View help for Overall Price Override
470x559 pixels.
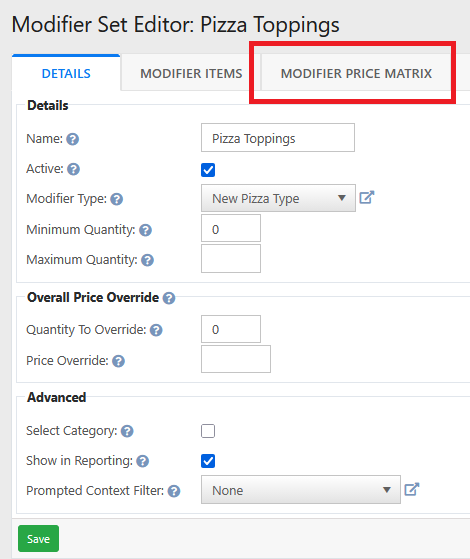tap(169, 298)
